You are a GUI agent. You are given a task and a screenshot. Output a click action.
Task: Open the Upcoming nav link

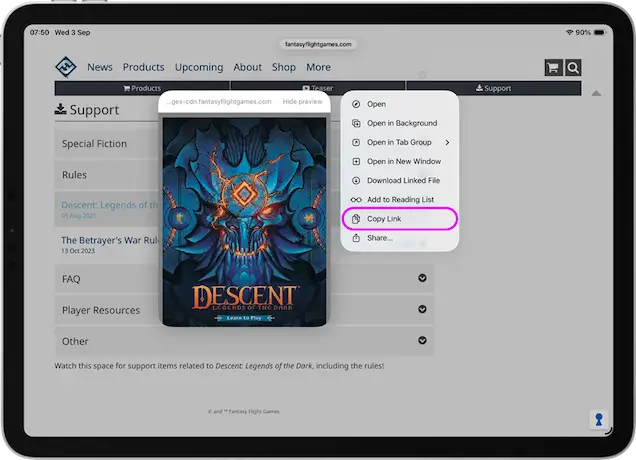click(x=199, y=67)
